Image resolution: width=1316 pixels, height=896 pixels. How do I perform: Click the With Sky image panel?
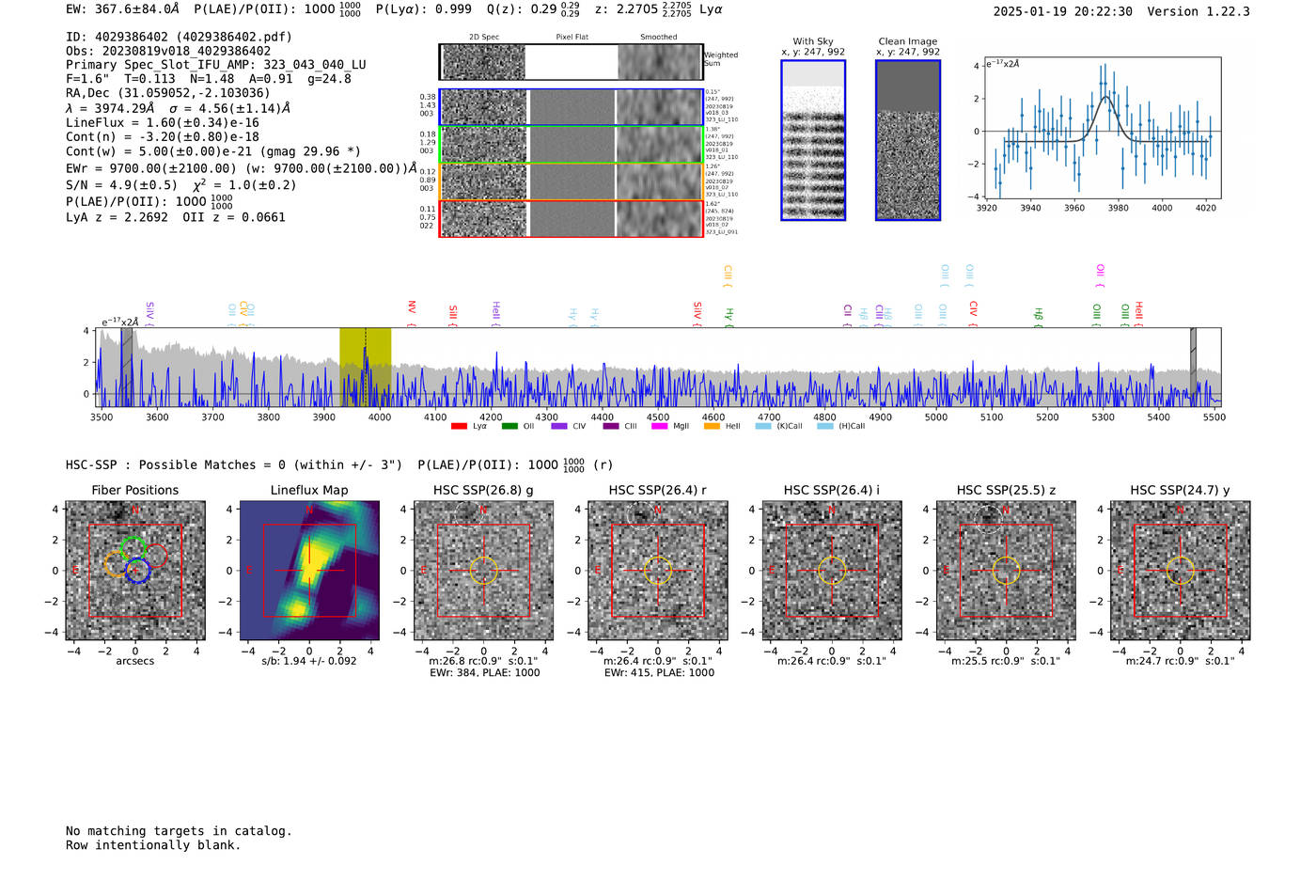[x=813, y=140]
